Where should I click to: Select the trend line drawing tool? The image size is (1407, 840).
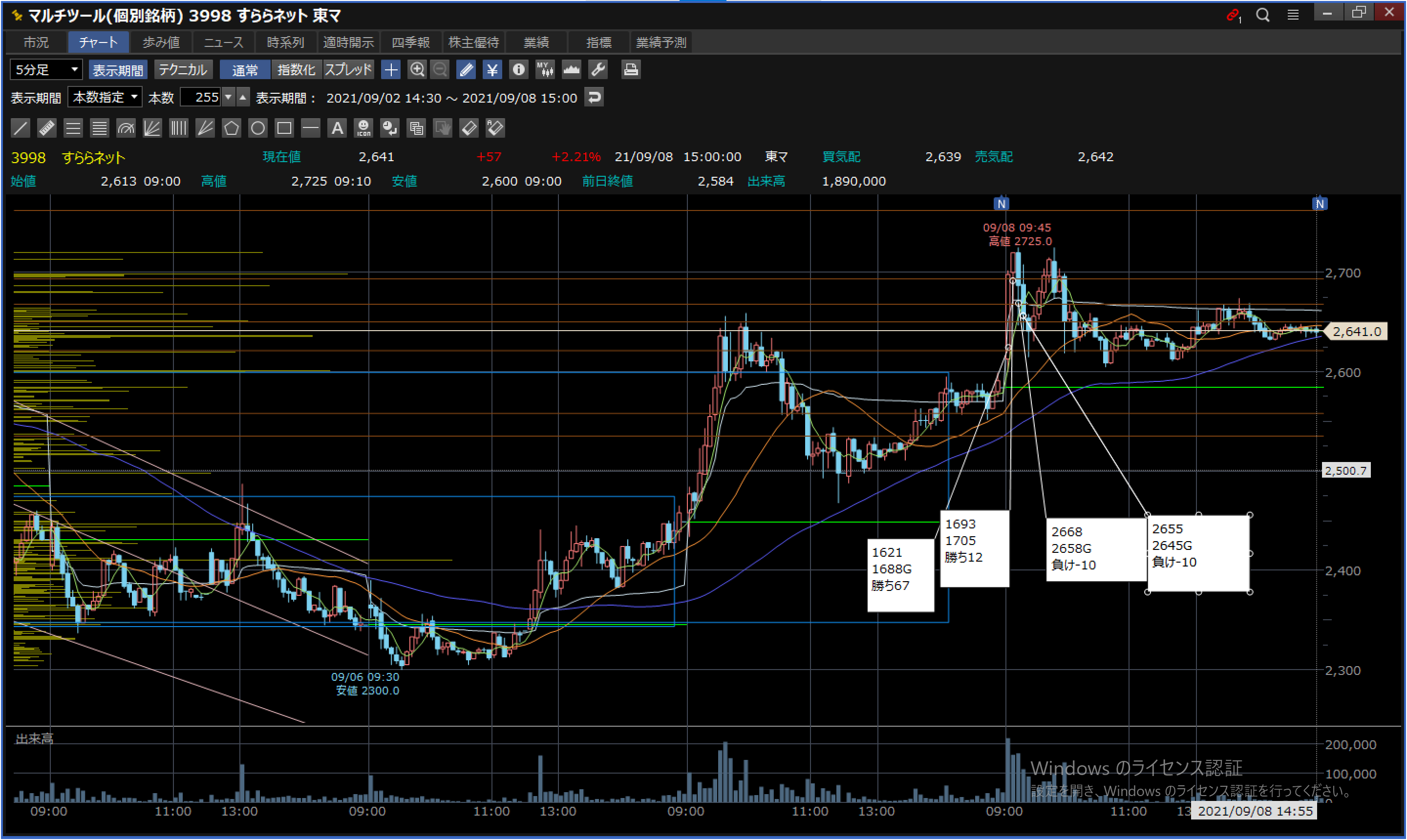click(x=21, y=128)
